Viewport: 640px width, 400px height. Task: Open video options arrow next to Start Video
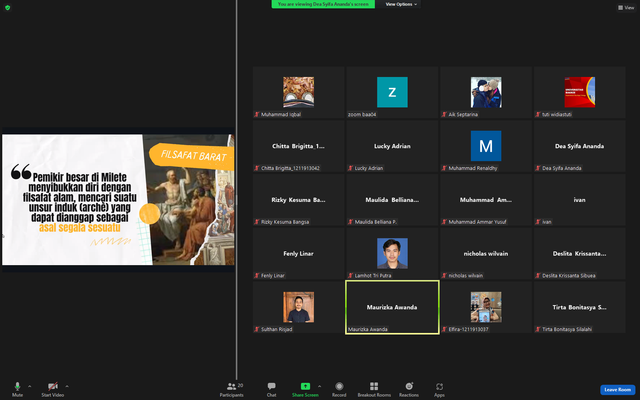pos(67,386)
